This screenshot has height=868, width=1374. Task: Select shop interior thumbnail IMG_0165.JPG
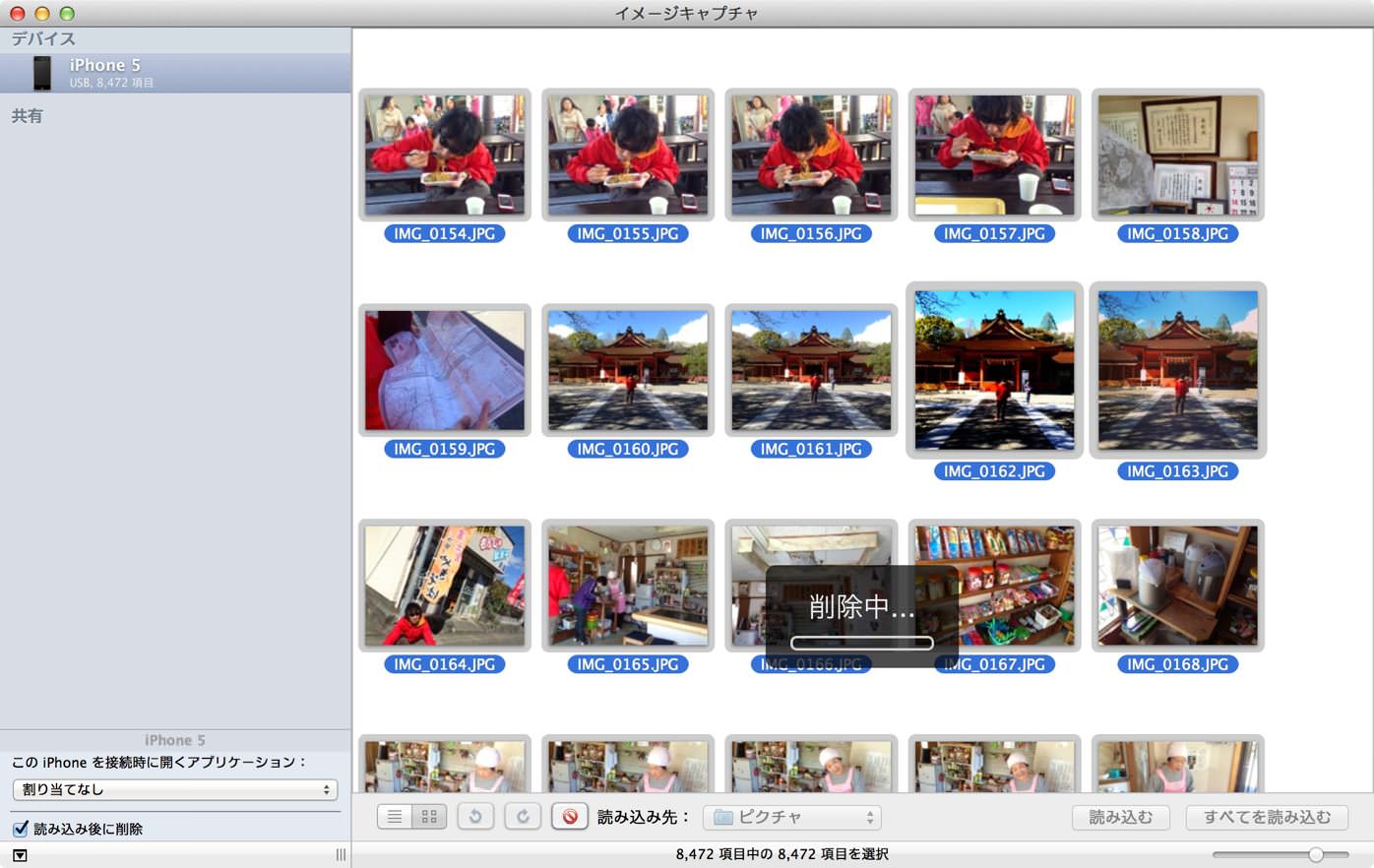pos(628,586)
